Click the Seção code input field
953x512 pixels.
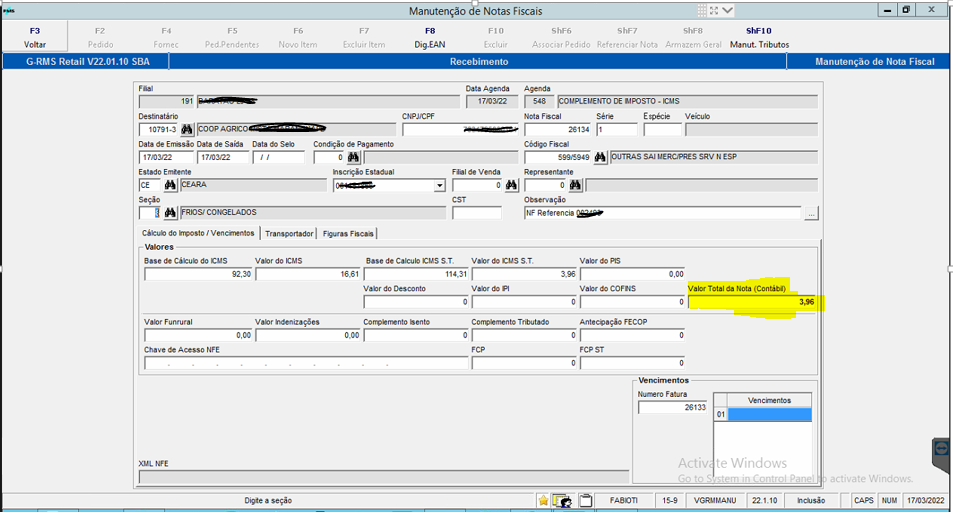coord(150,213)
